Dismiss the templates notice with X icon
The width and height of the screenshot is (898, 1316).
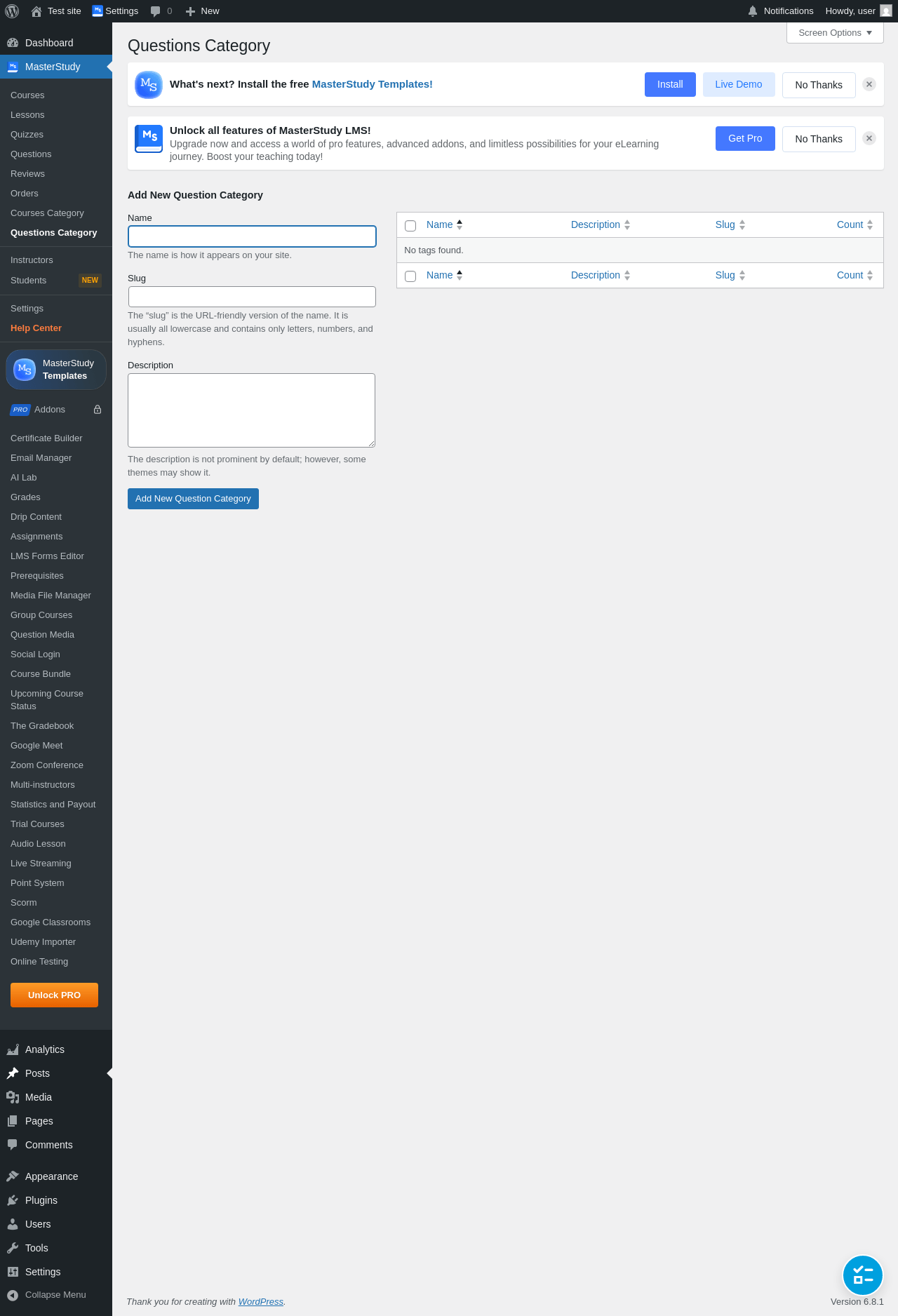869,84
